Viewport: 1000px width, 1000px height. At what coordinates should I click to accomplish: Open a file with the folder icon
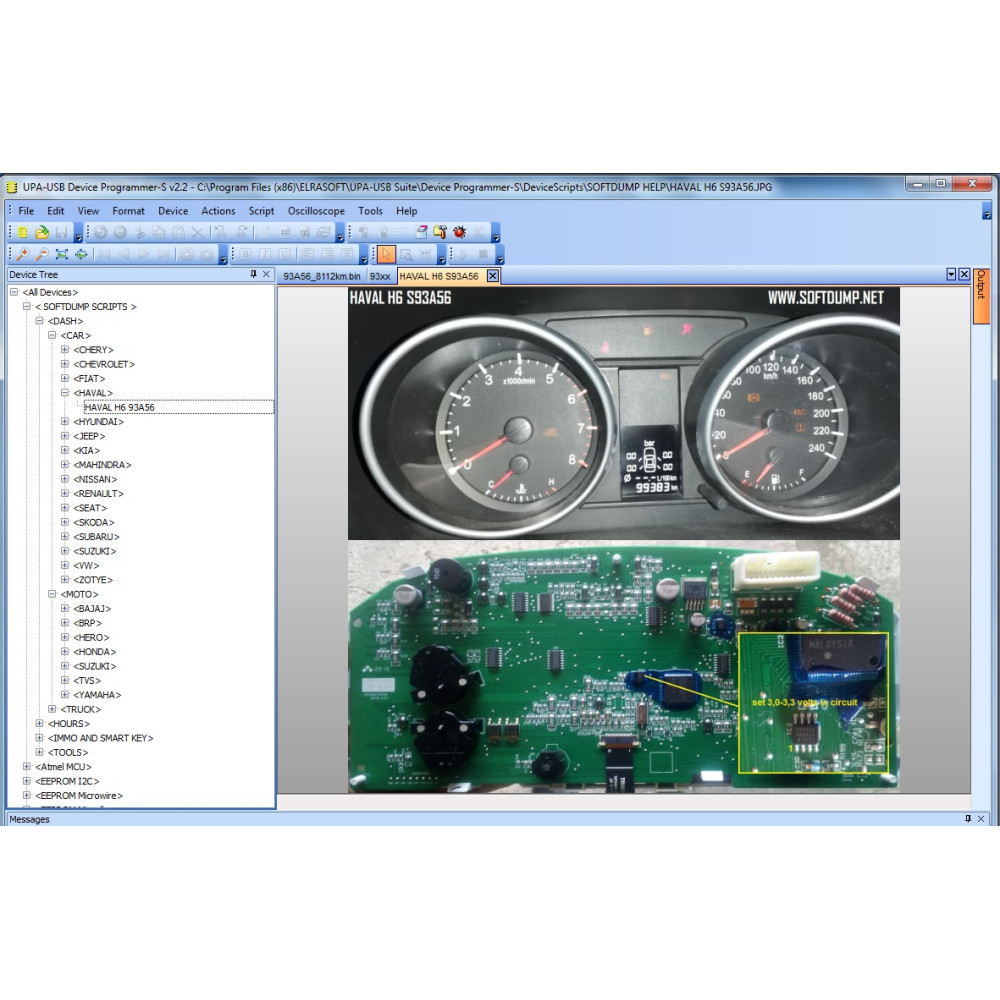point(42,233)
